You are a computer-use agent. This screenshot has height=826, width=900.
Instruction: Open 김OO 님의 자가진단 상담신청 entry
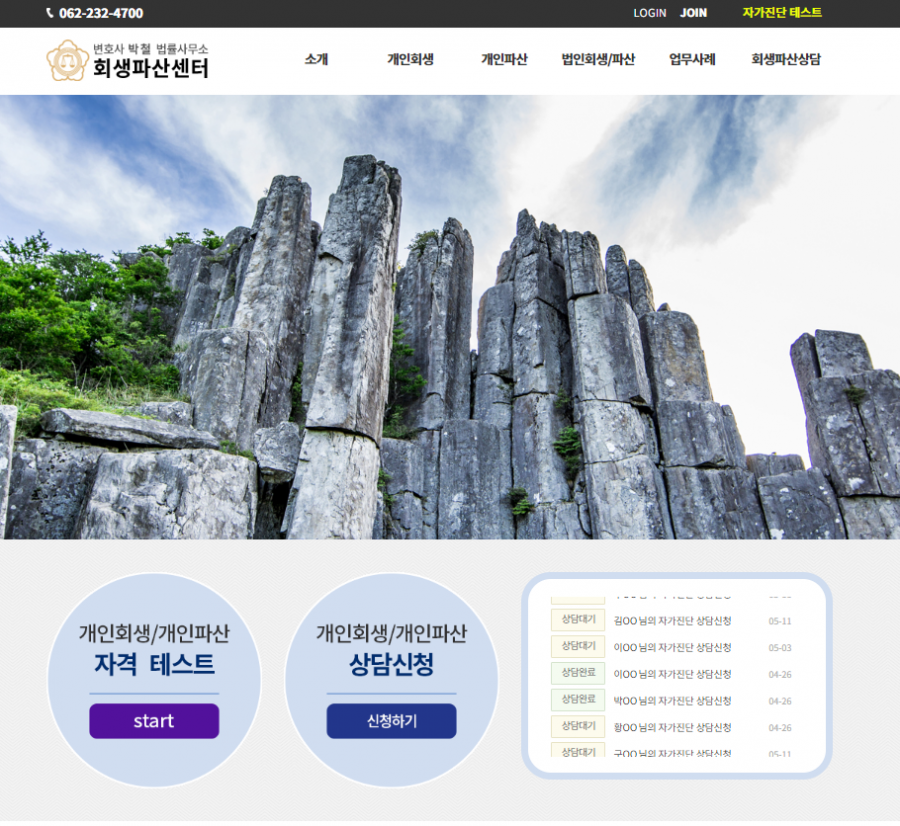(x=672, y=620)
